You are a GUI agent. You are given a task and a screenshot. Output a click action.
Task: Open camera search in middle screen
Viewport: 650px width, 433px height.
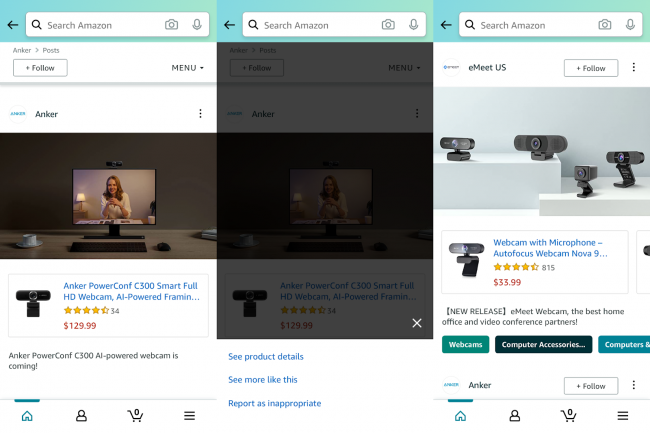[x=388, y=25]
